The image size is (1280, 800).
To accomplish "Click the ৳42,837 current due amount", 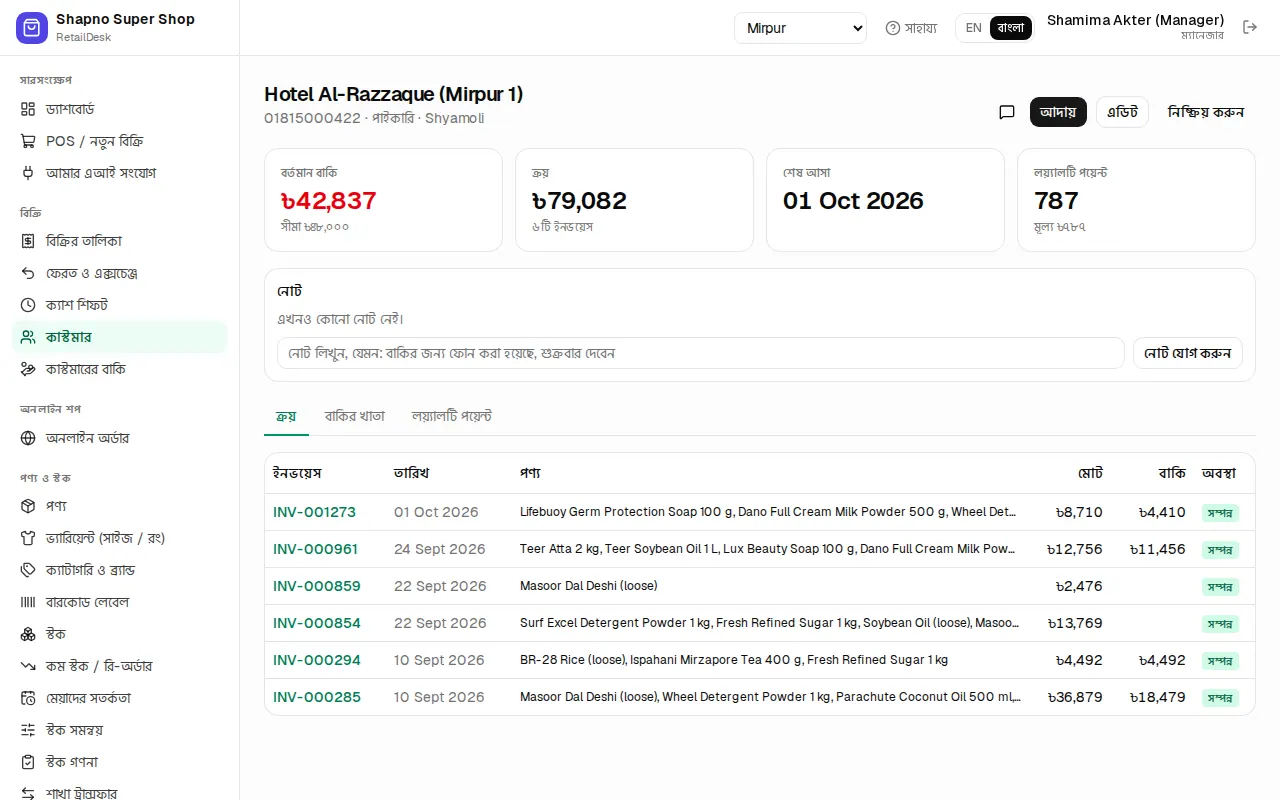I will tap(329, 201).
